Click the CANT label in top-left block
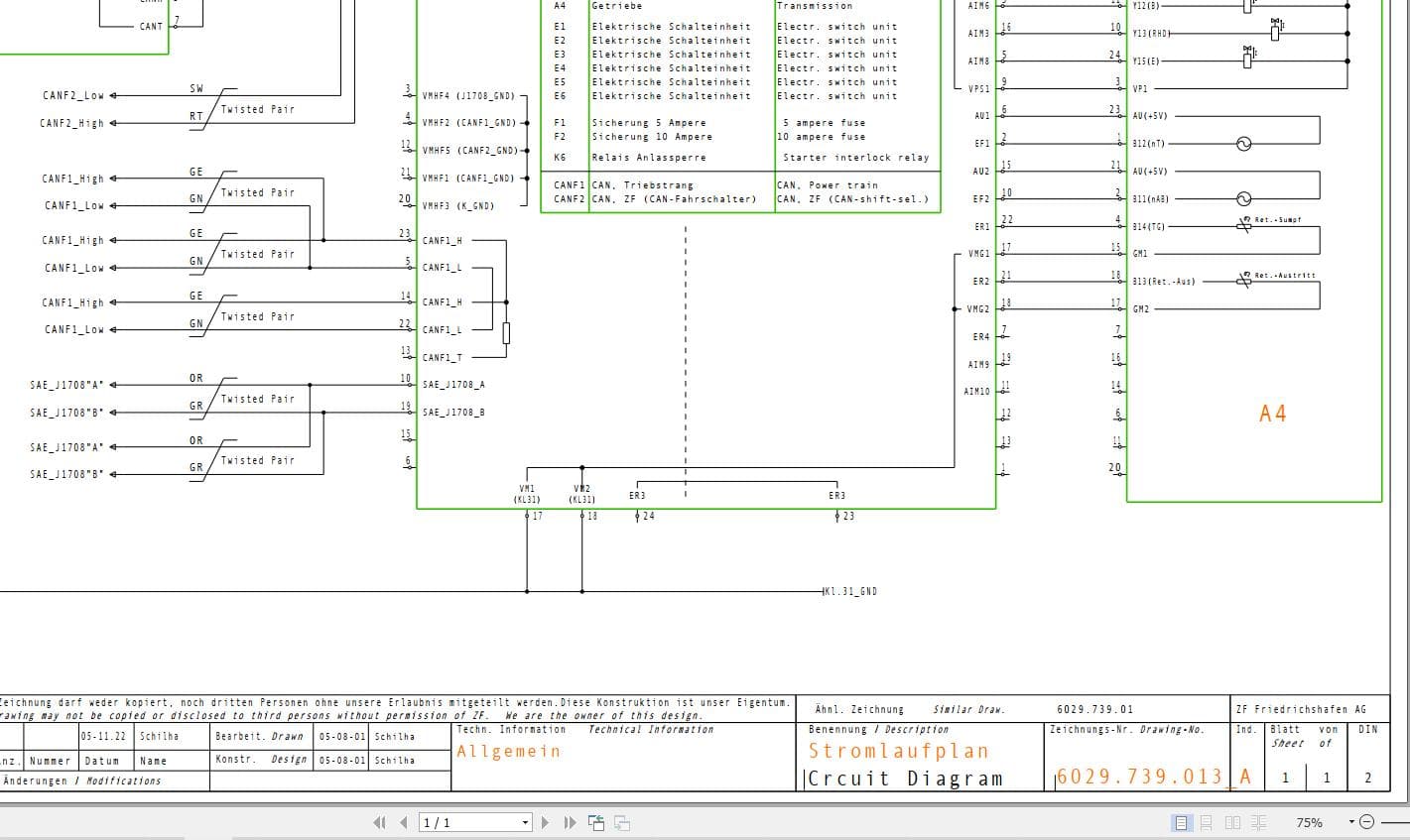 (x=151, y=26)
